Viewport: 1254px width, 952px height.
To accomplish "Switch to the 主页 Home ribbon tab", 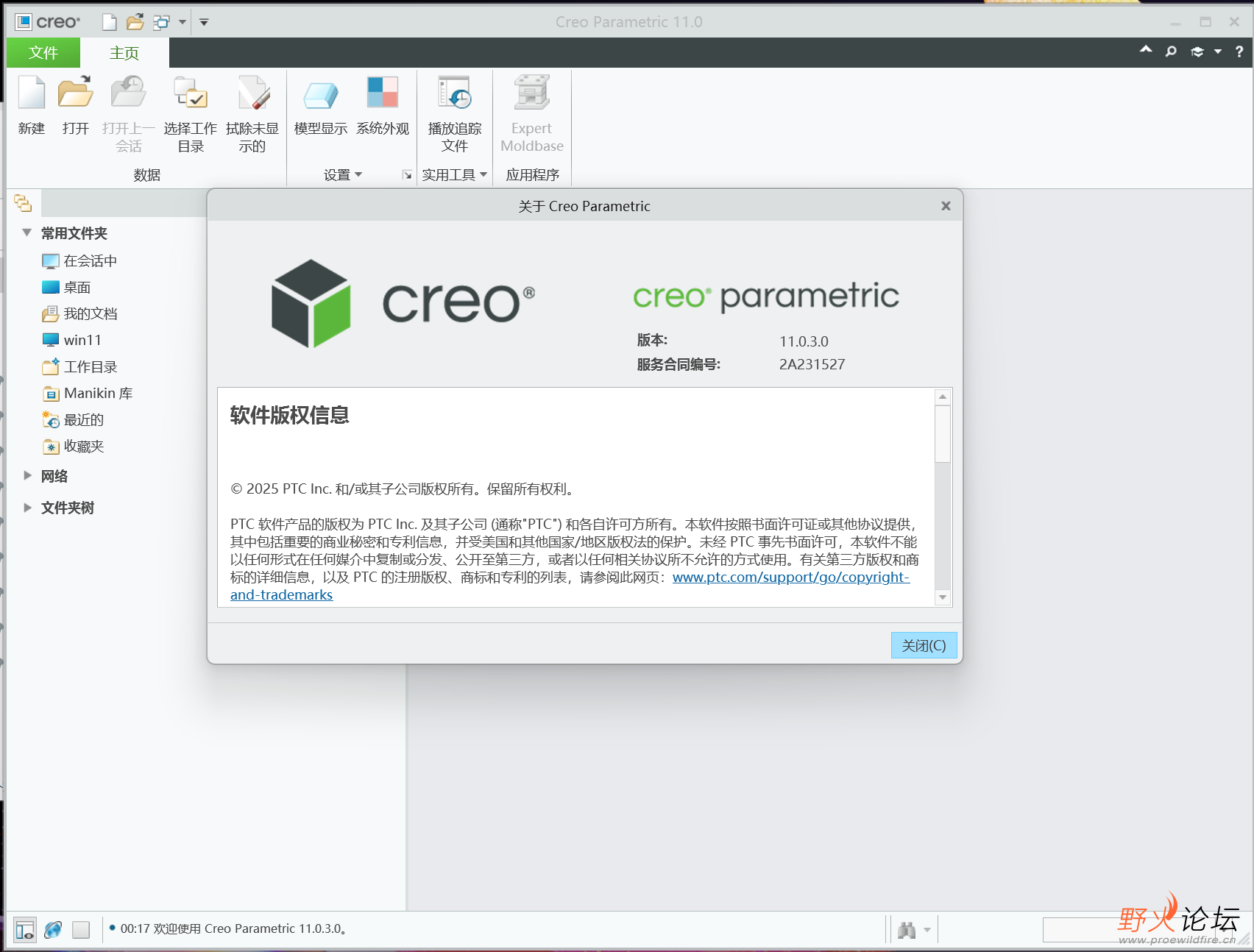I will point(124,53).
